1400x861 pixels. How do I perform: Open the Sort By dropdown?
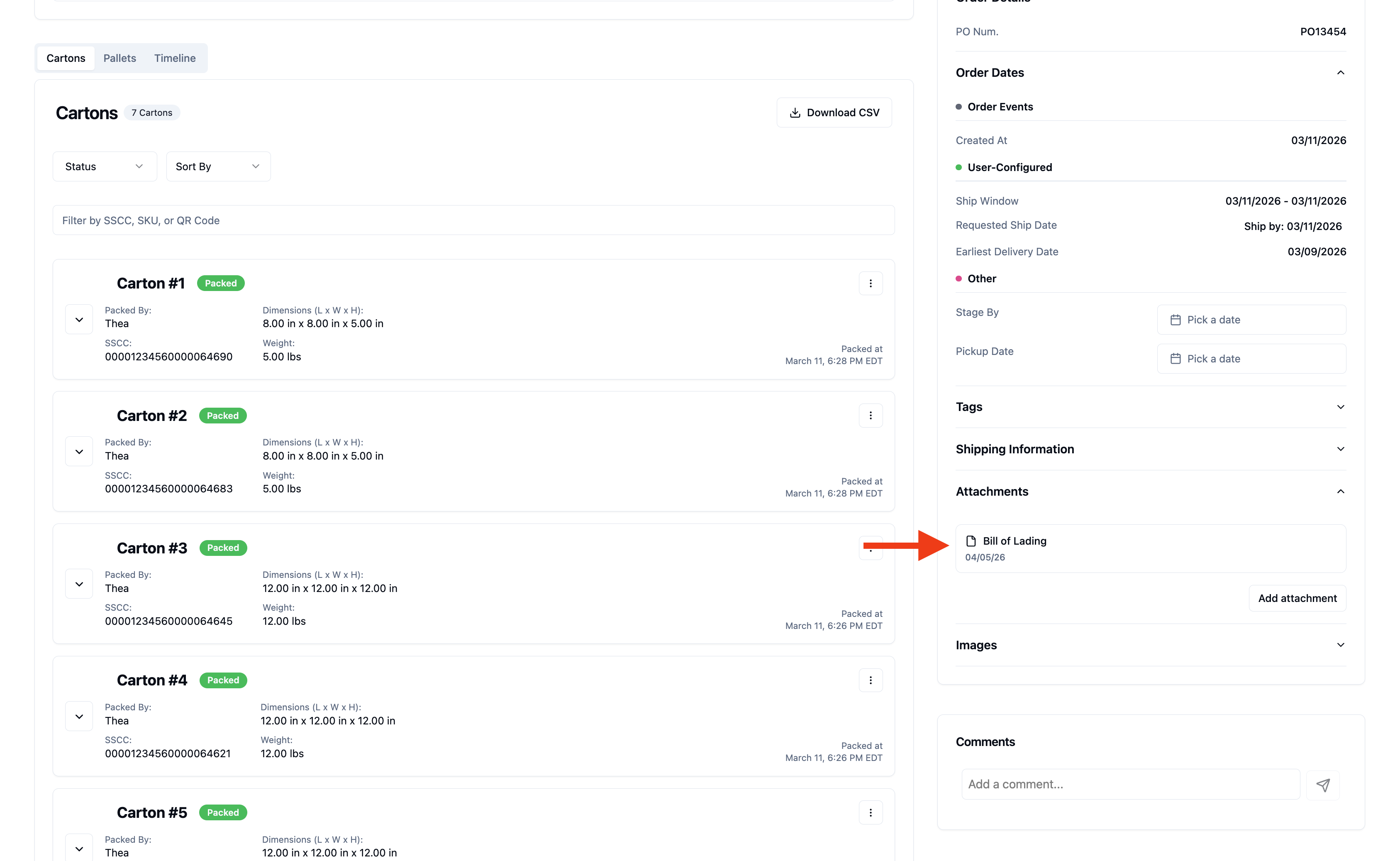click(x=218, y=166)
